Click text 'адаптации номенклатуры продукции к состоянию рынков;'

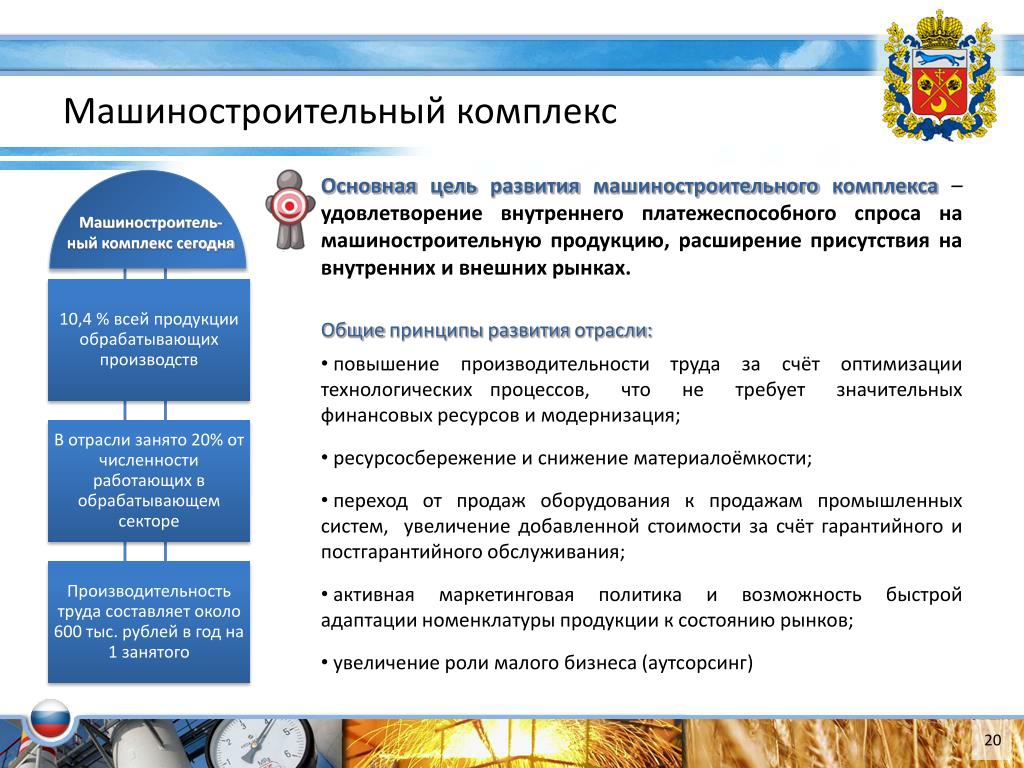pyautogui.click(x=587, y=620)
